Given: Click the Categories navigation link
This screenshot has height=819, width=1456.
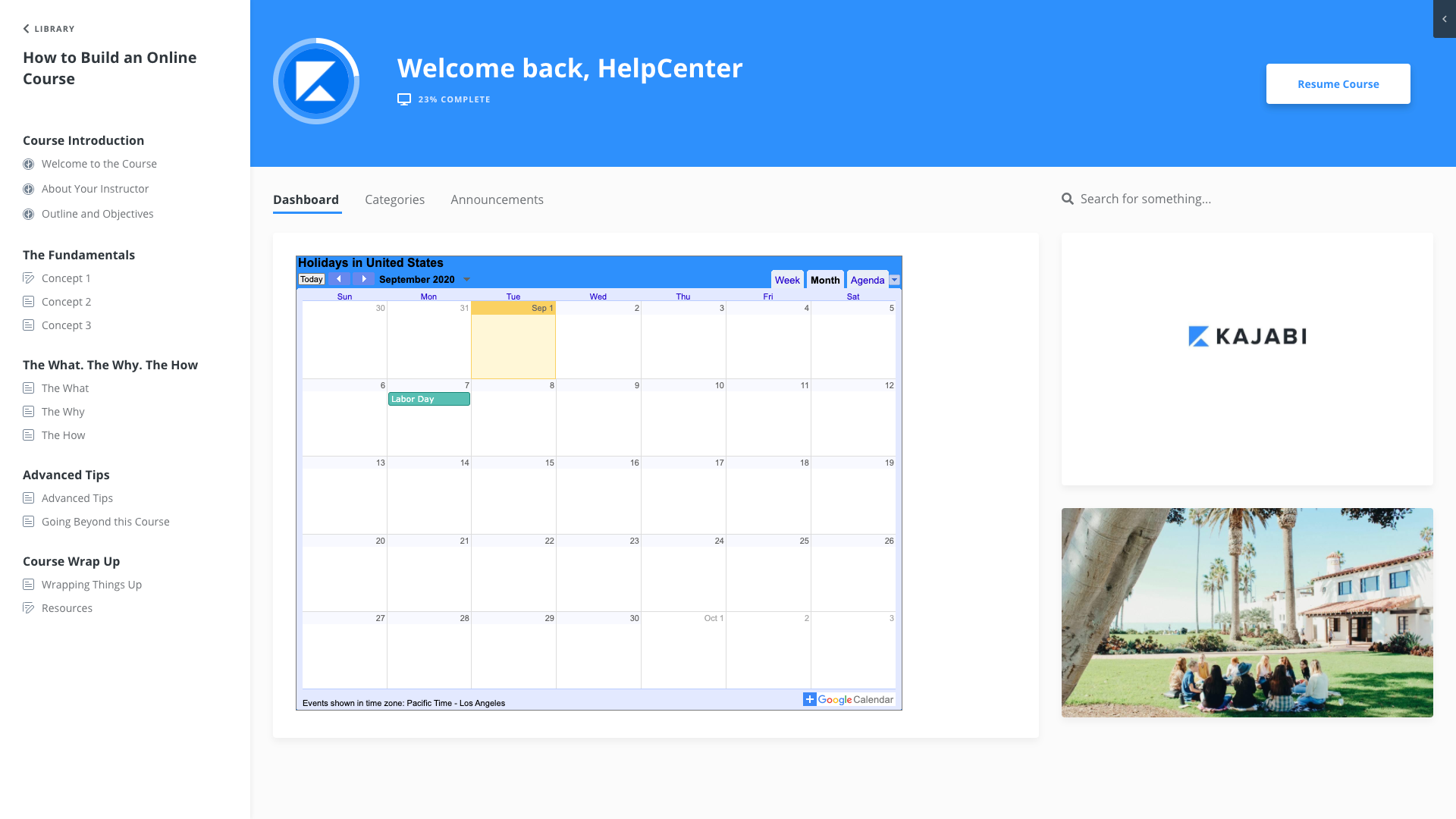Looking at the screenshot, I should click(x=394, y=198).
